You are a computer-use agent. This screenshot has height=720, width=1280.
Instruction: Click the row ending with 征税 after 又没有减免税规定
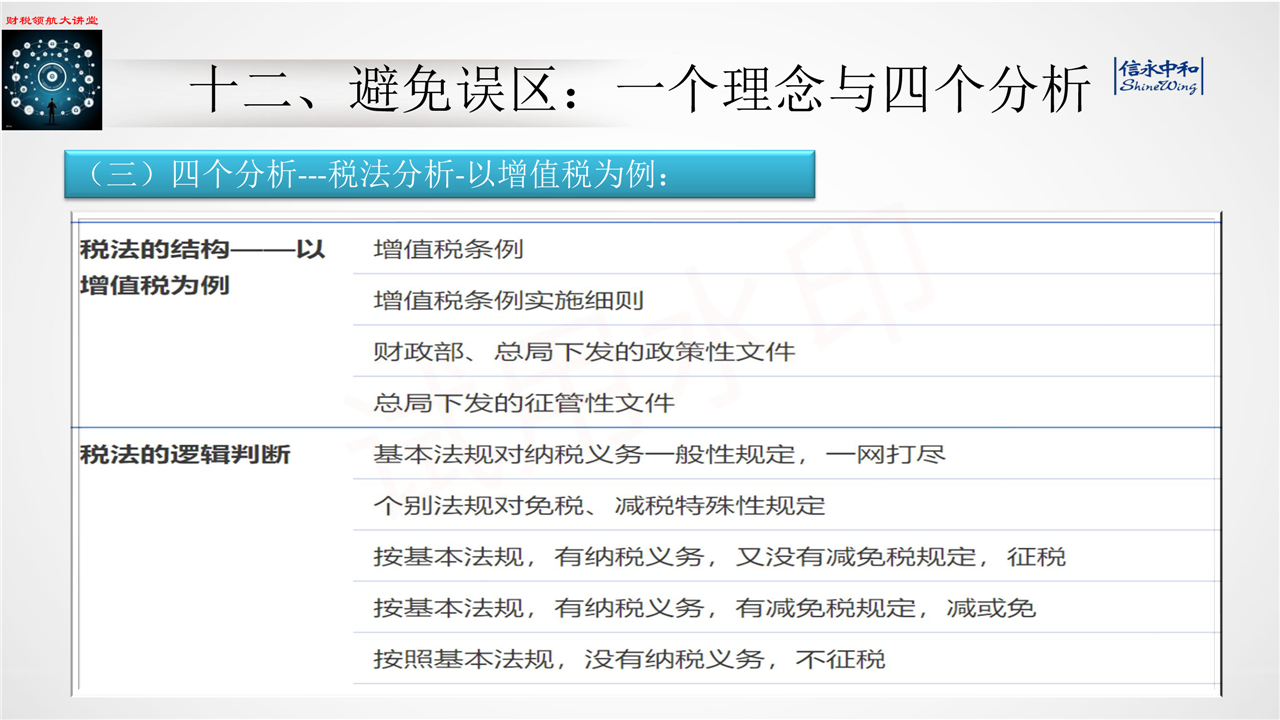pos(719,556)
